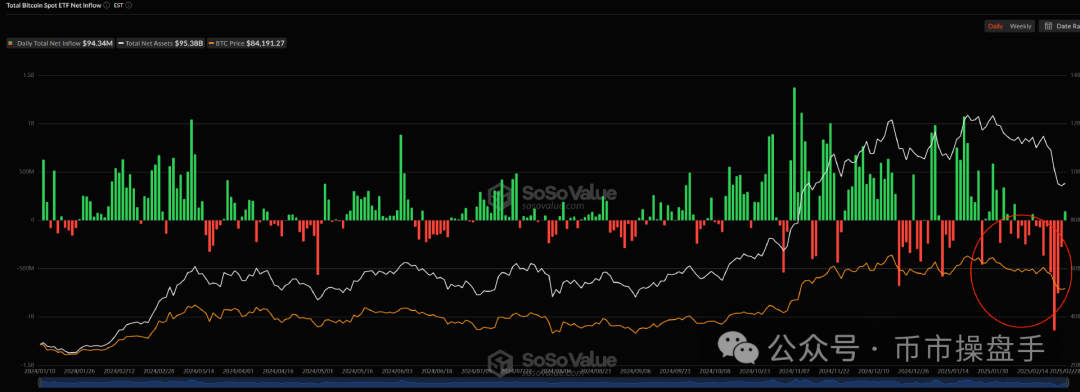This screenshot has height=392, width=1080.
Task: Click the orange BTC Price legend marker
Action: pyautogui.click(x=211, y=43)
